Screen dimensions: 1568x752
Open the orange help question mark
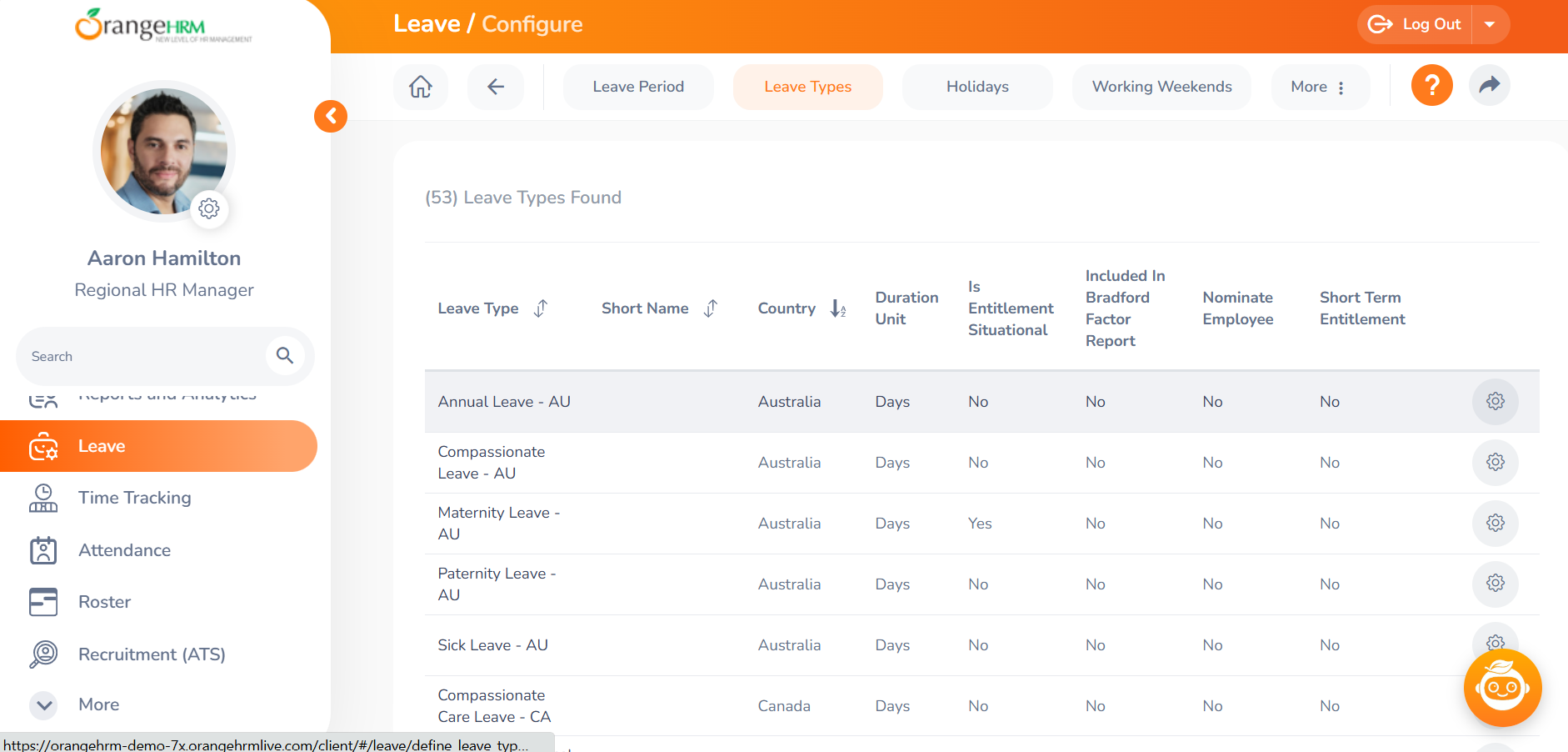pos(1431,85)
